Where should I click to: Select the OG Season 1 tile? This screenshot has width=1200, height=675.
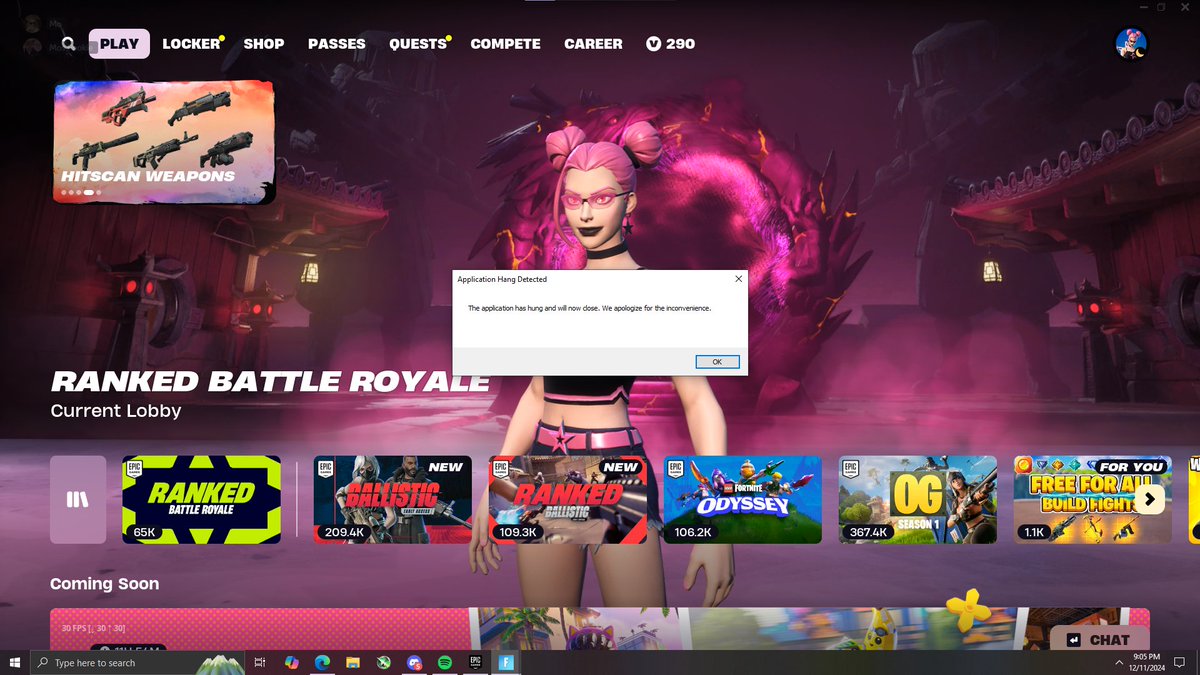click(x=917, y=500)
